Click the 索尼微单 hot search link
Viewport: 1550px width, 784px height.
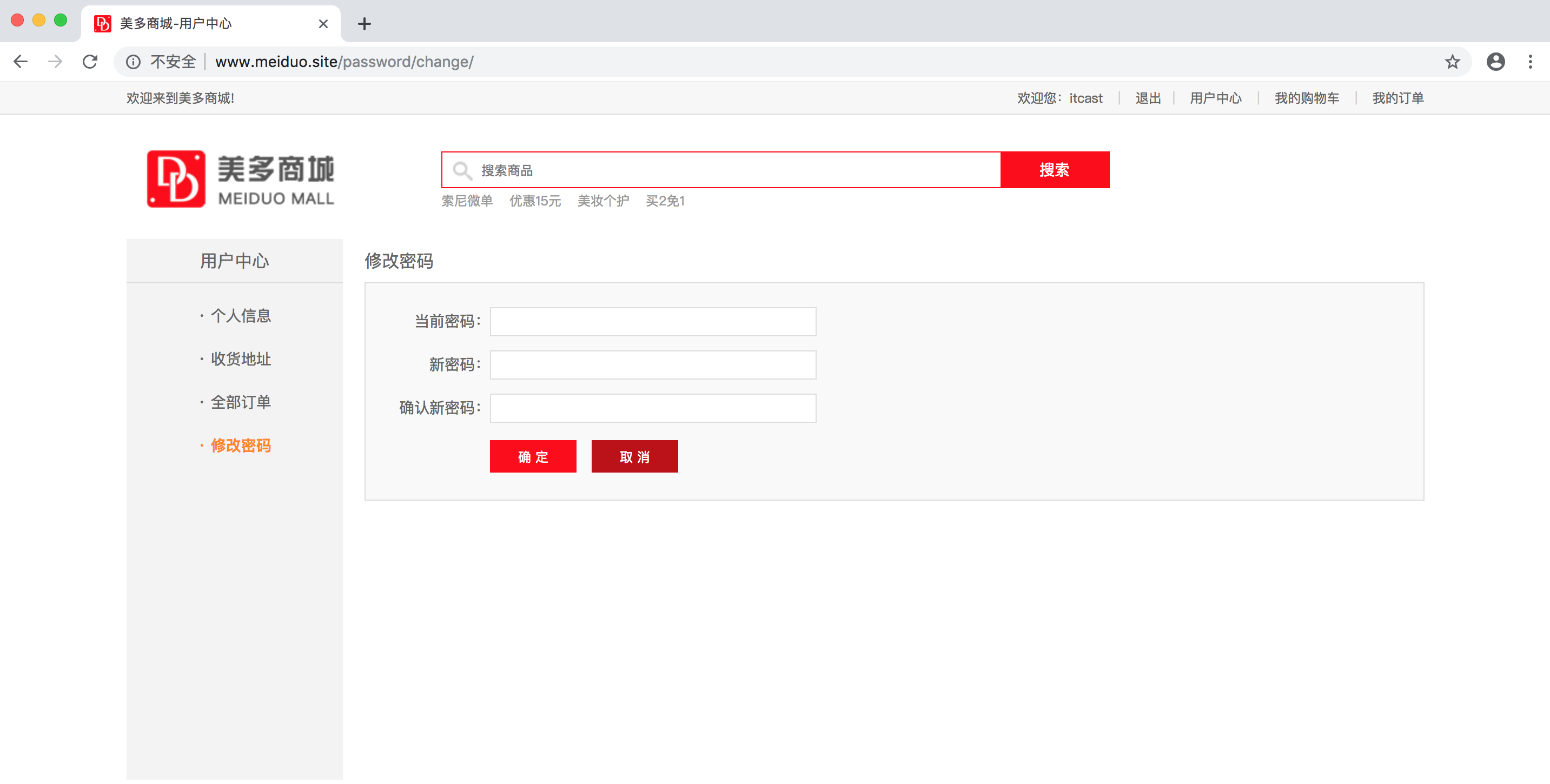click(467, 201)
